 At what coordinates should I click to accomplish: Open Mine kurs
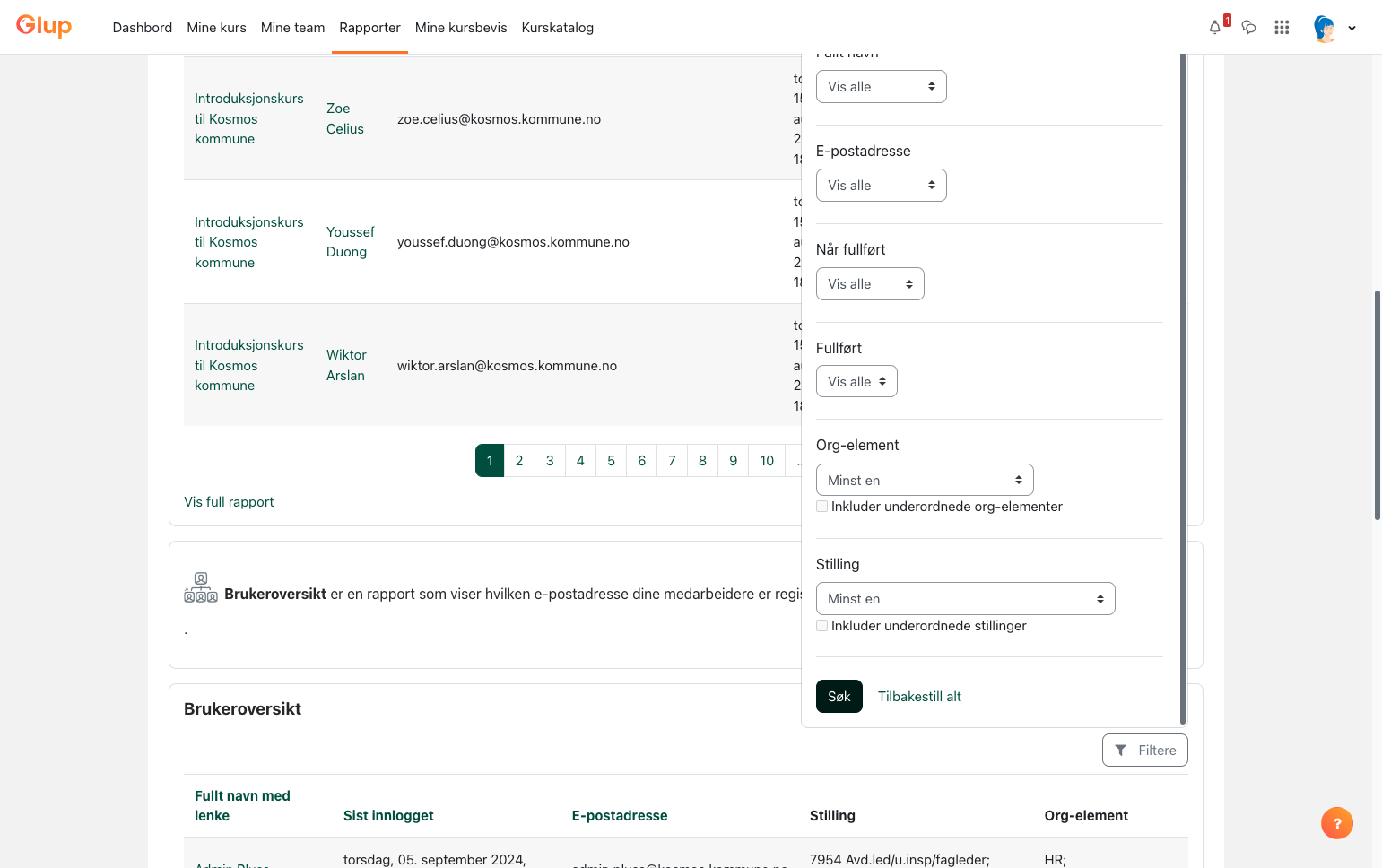coord(216,28)
